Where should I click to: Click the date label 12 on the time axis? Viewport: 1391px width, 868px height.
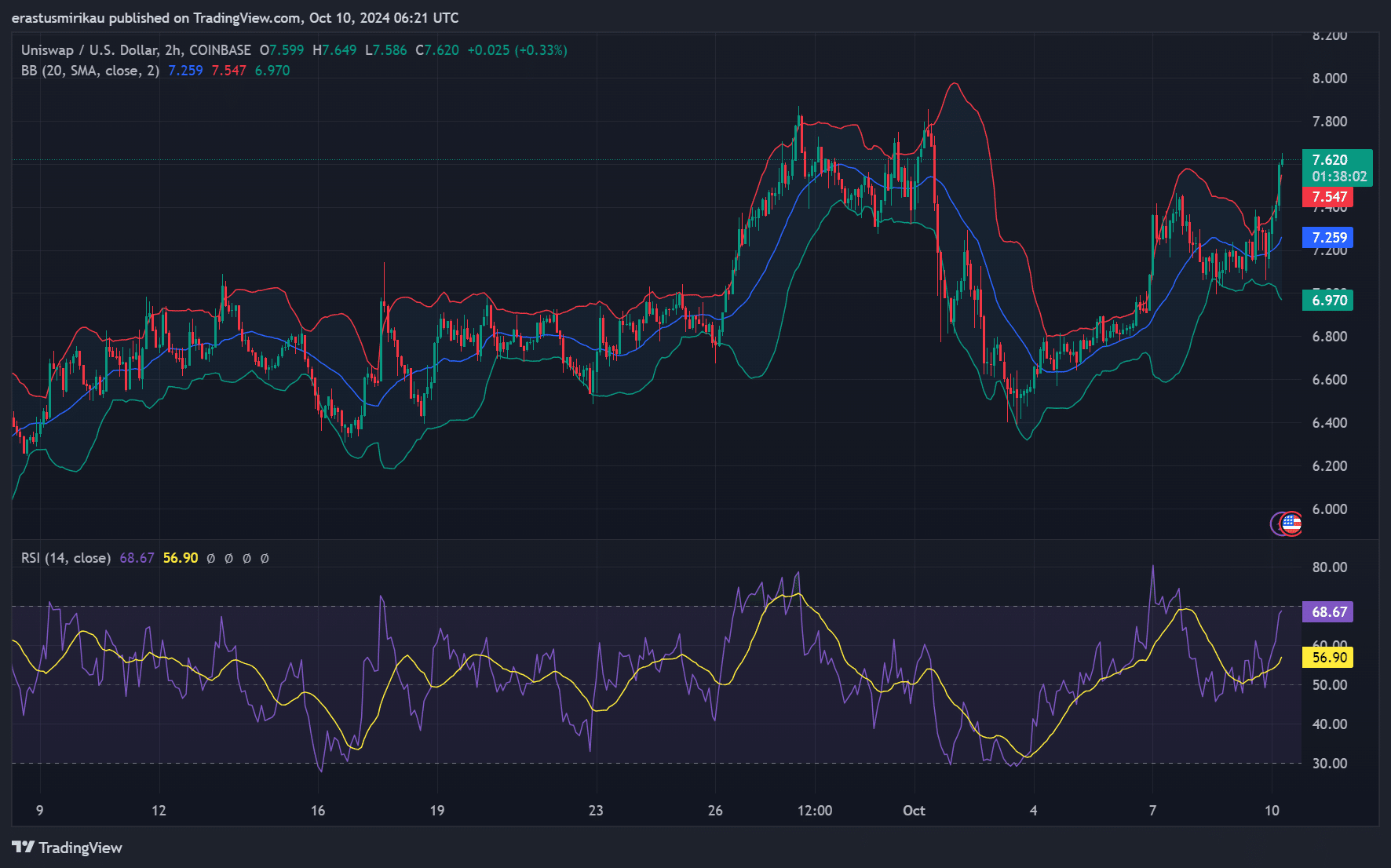(159, 811)
